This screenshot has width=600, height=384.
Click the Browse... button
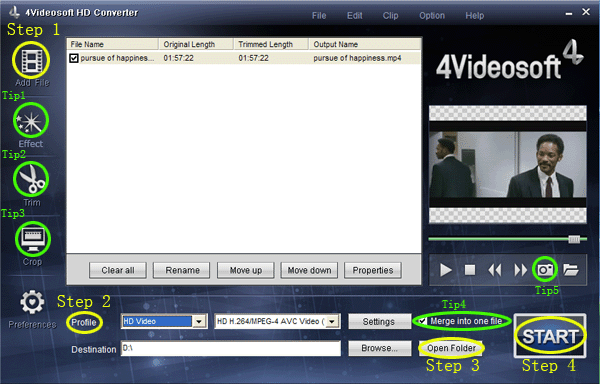click(380, 348)
